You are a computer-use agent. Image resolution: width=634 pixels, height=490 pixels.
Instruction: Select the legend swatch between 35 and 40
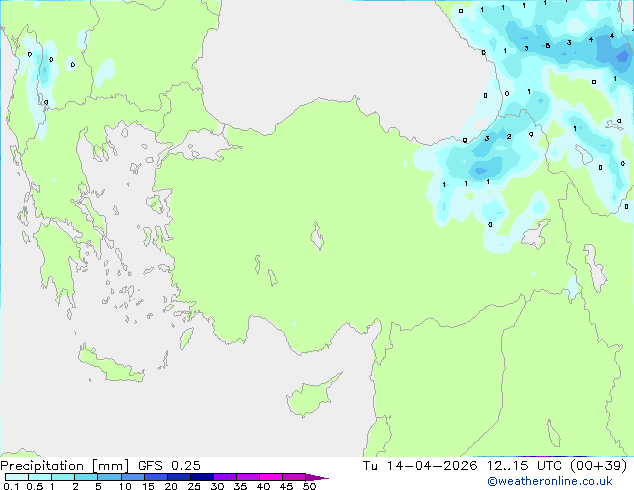coord(247,477)
